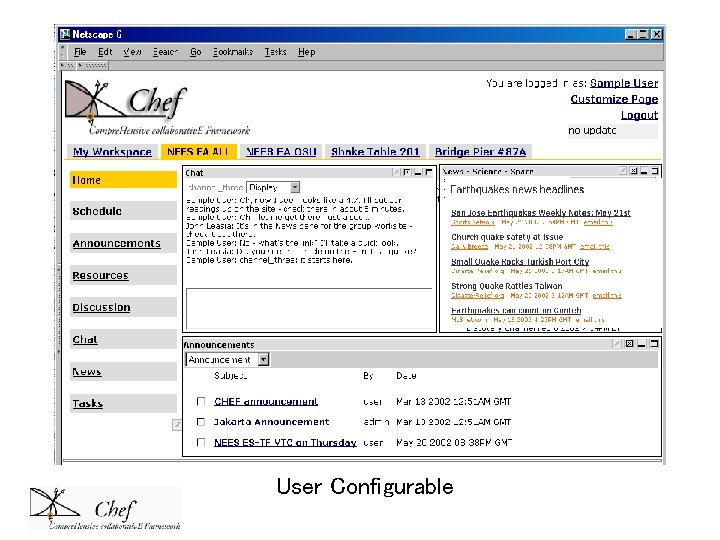The image size is (720, 540).
Task: Open the Bookmarks menu
Action: 233,52
